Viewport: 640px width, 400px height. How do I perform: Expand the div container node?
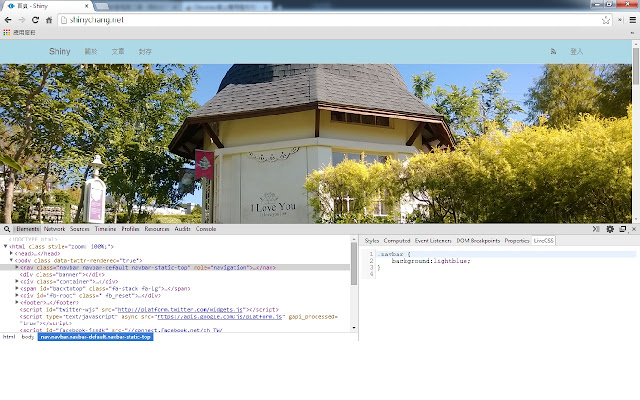click(x=17, y=281)
